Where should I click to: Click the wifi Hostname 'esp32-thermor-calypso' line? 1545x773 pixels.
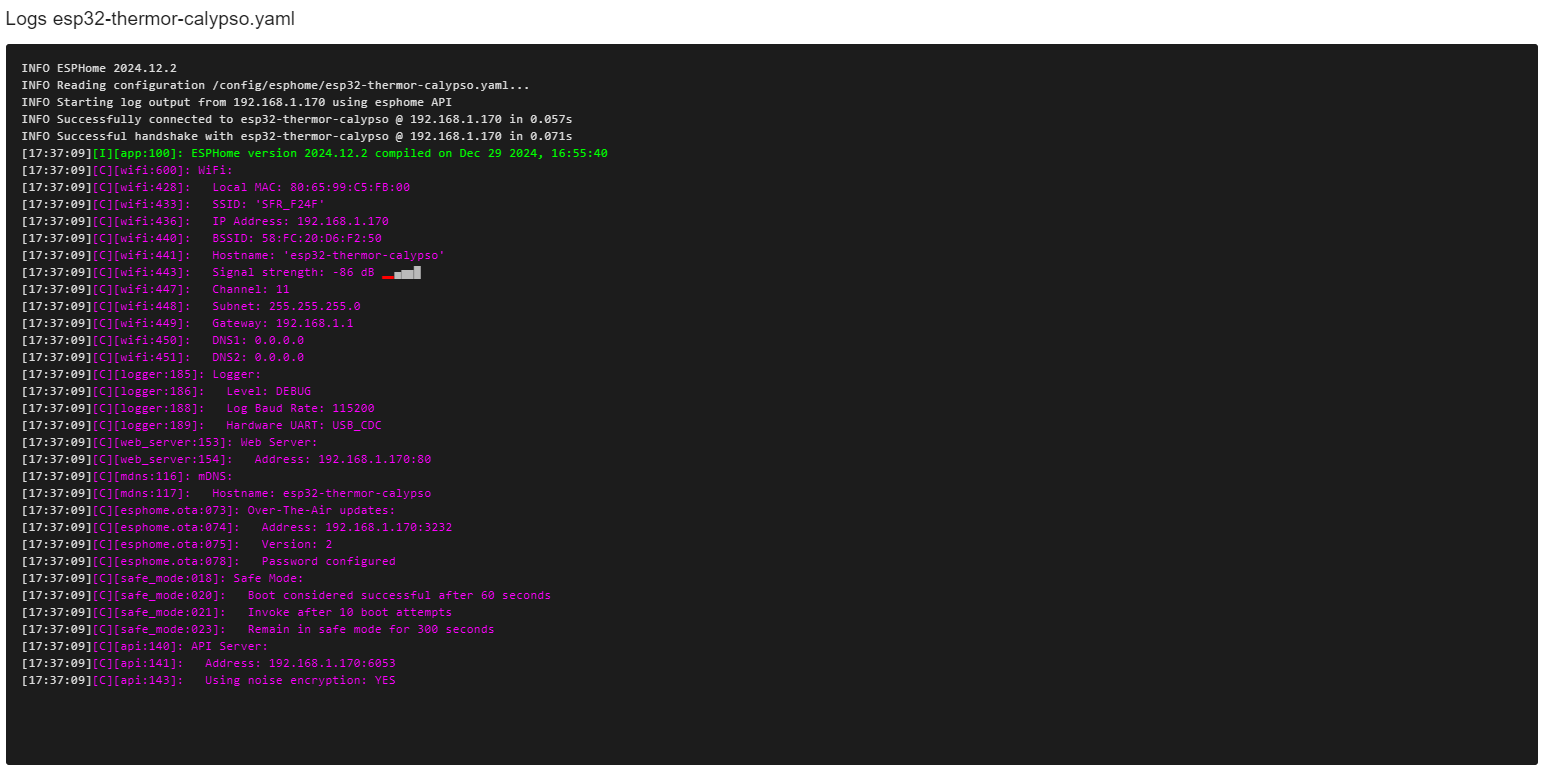click(233, 255)
